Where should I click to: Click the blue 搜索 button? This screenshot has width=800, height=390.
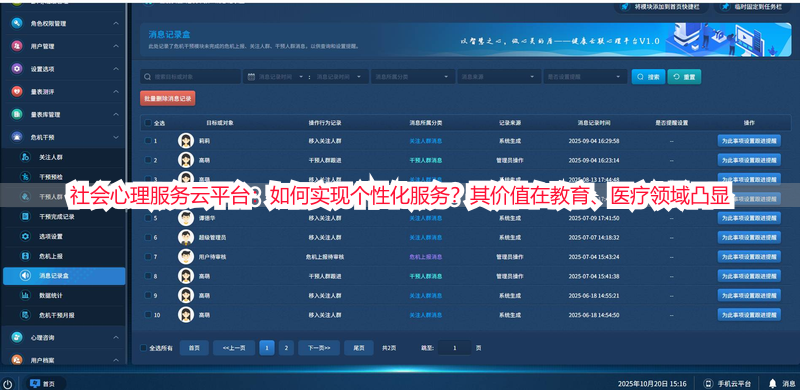click(648, 77)
